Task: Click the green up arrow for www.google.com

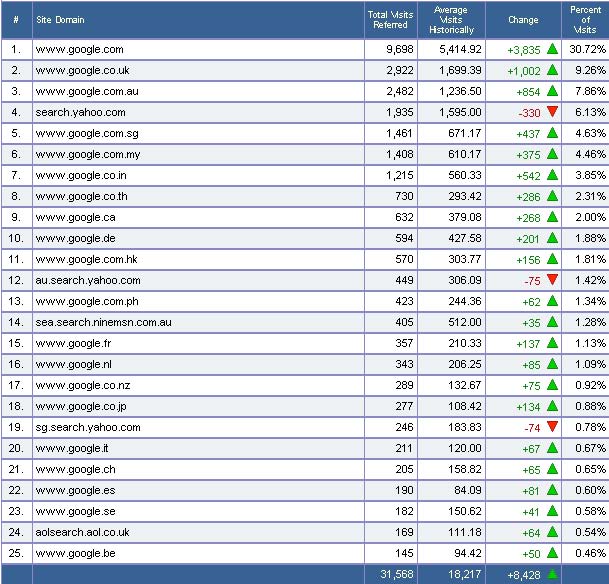Action: click(551, 48)
